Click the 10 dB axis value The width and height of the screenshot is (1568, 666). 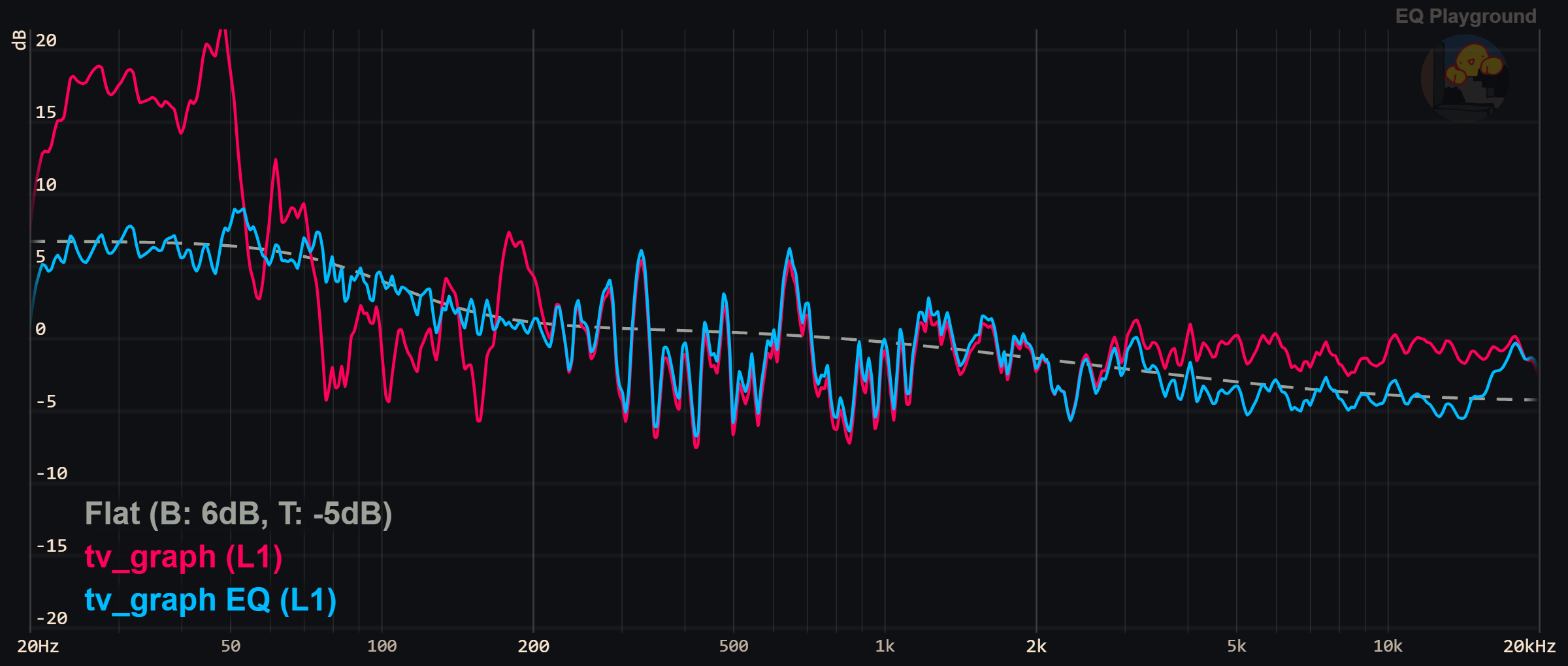tap(46, 185)
